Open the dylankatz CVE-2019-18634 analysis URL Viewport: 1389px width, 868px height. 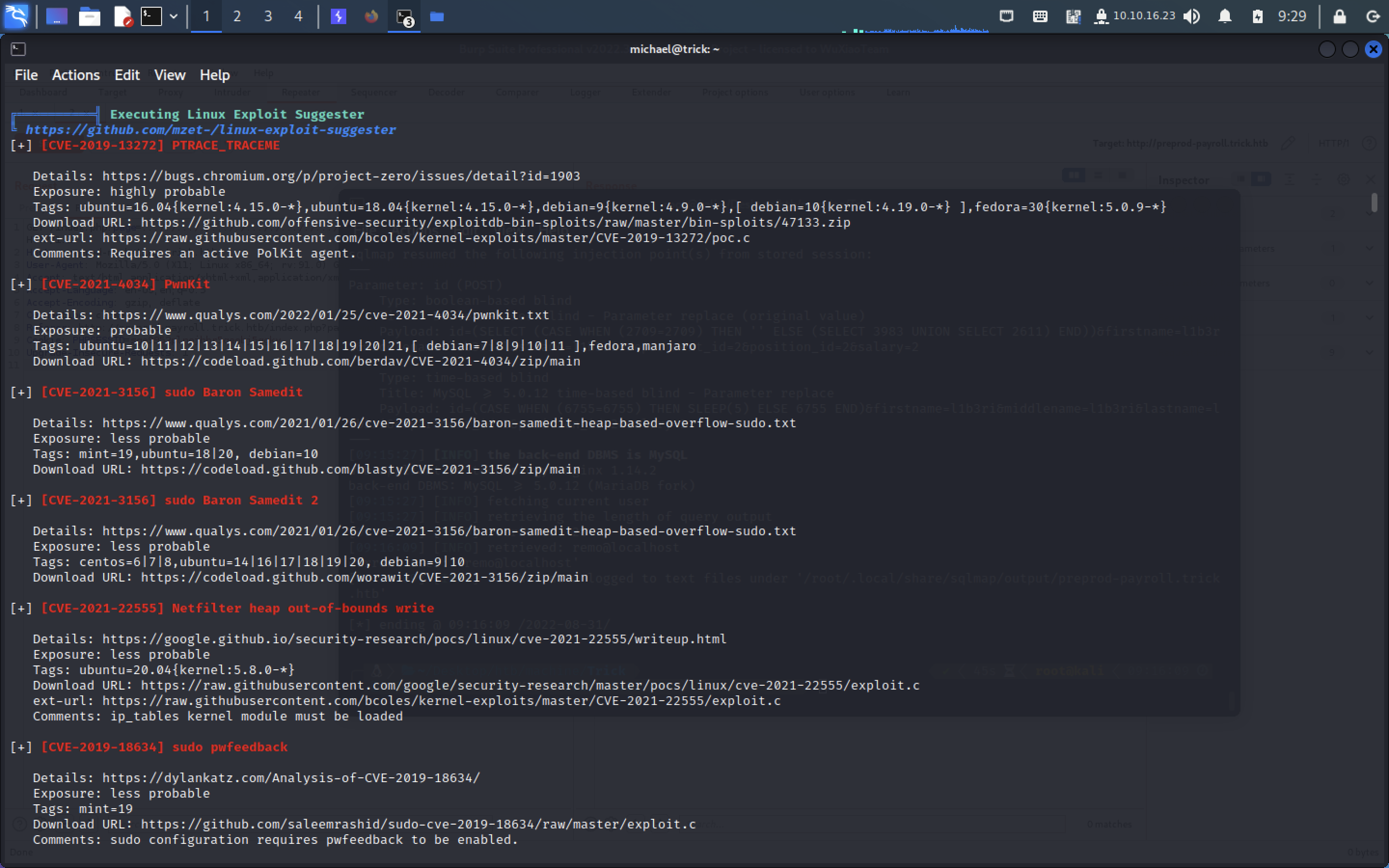tap(291, 778)
